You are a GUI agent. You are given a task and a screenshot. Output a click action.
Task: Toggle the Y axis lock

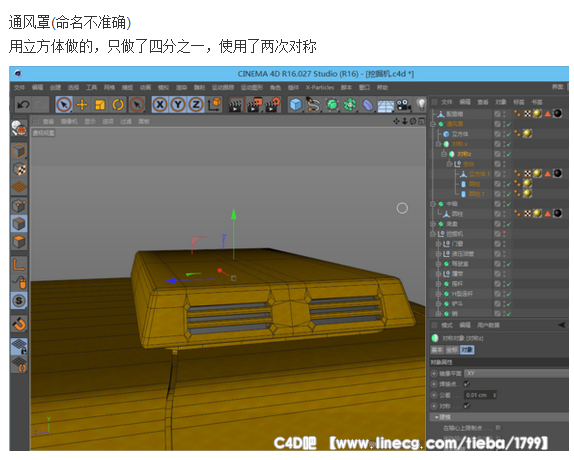(x=178, y=105)
